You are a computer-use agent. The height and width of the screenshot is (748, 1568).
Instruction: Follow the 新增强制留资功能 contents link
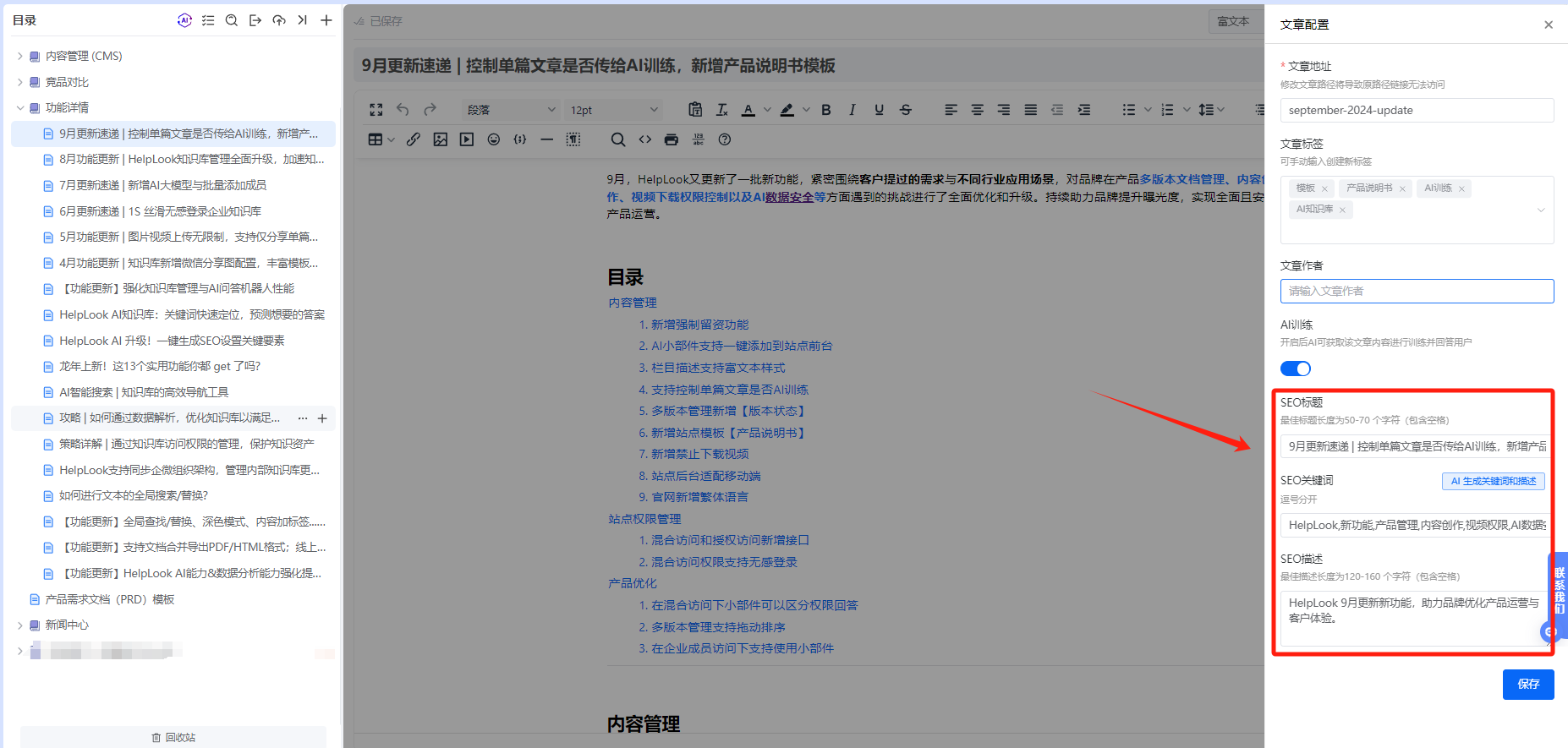point(699,325)
